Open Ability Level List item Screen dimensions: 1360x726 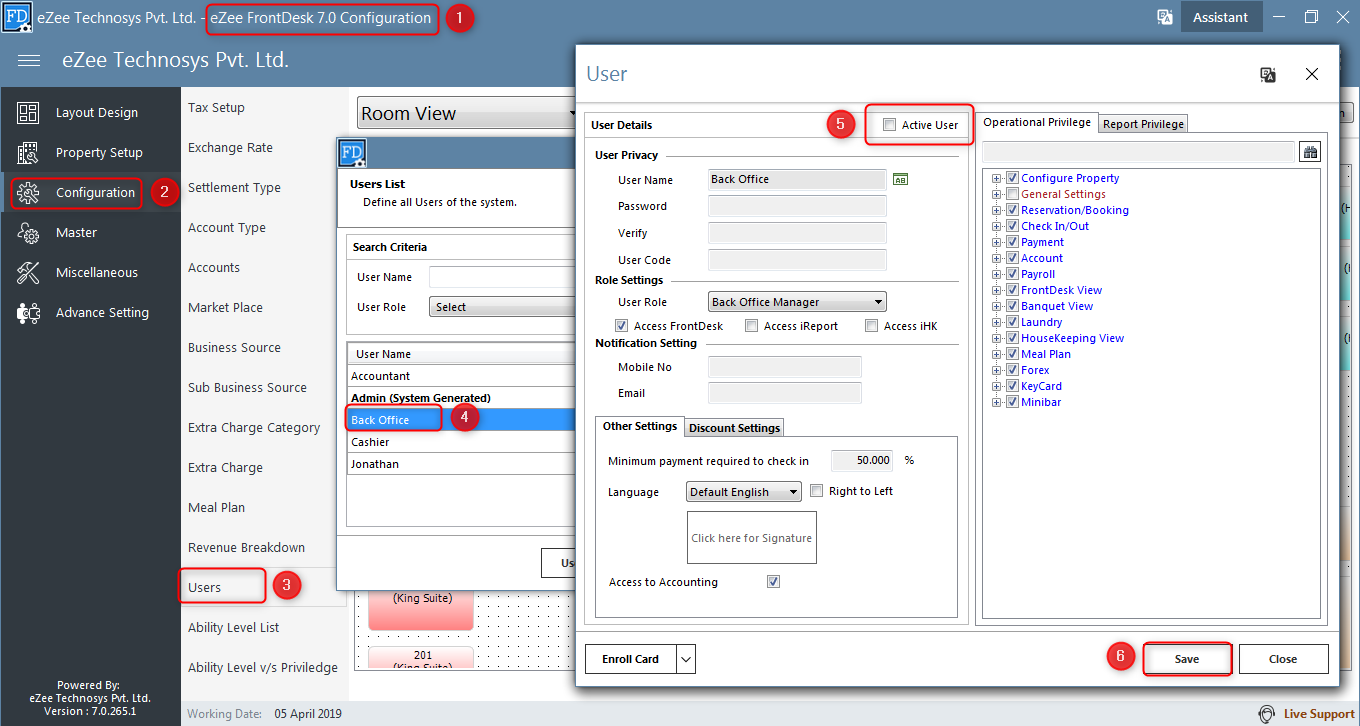point(234,627)
